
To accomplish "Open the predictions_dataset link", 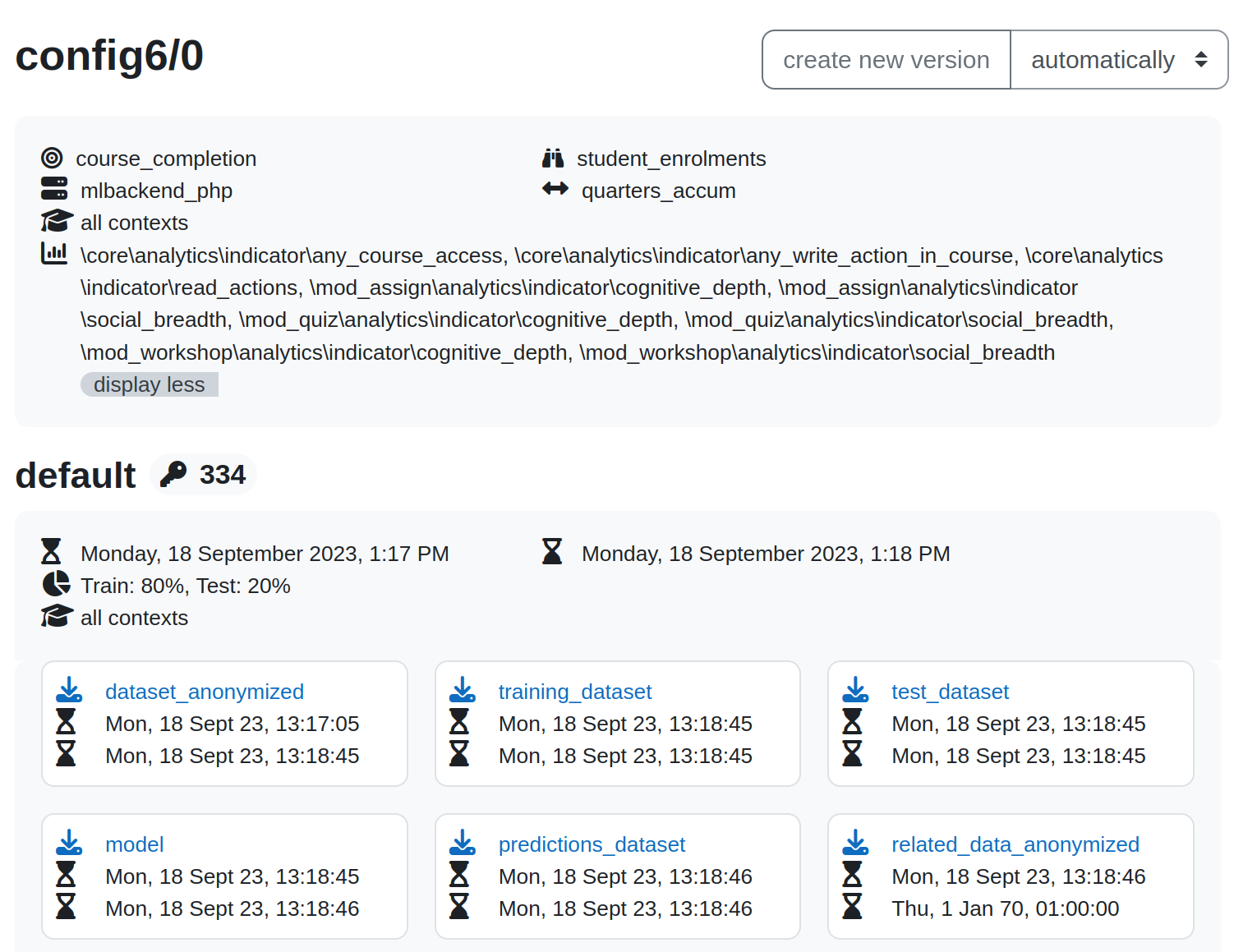I will pos(592,844).
